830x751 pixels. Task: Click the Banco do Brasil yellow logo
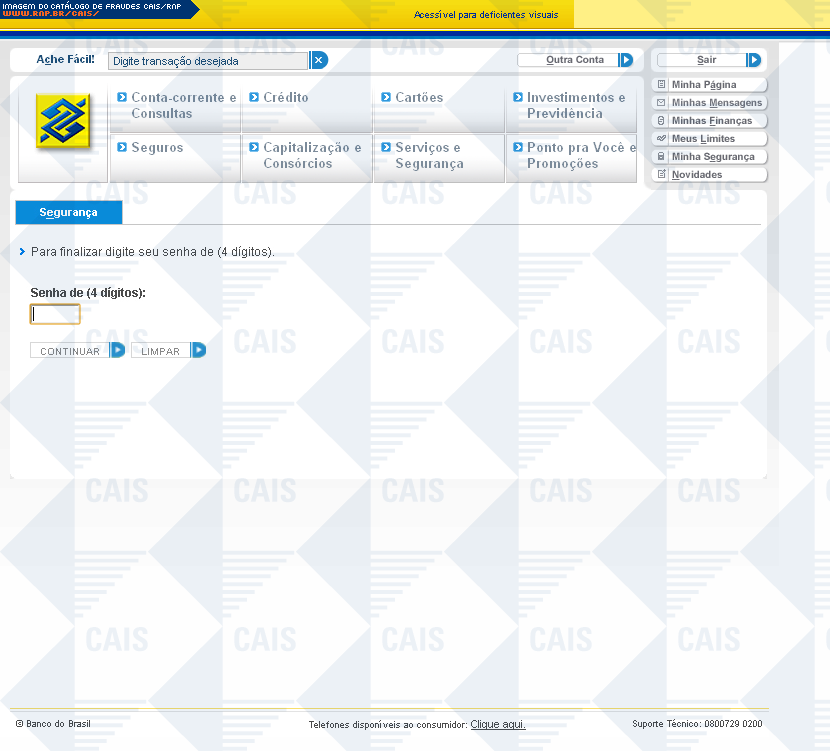click(x=63, y=121)
